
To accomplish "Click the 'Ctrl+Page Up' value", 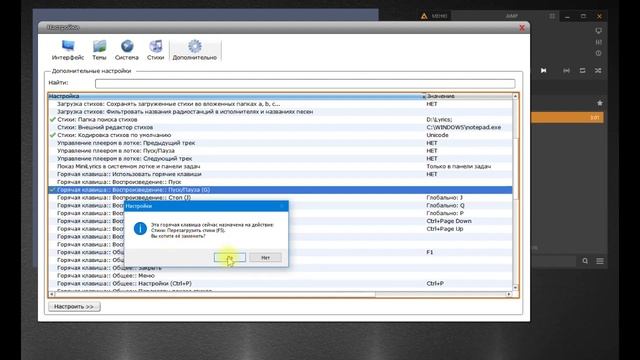I will coord(445,229).
